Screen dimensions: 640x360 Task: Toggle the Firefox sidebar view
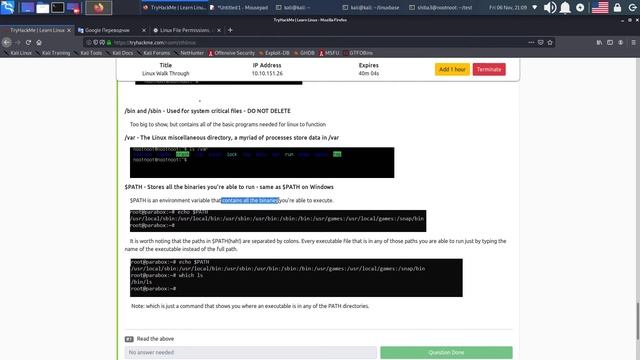click(610, 42)
